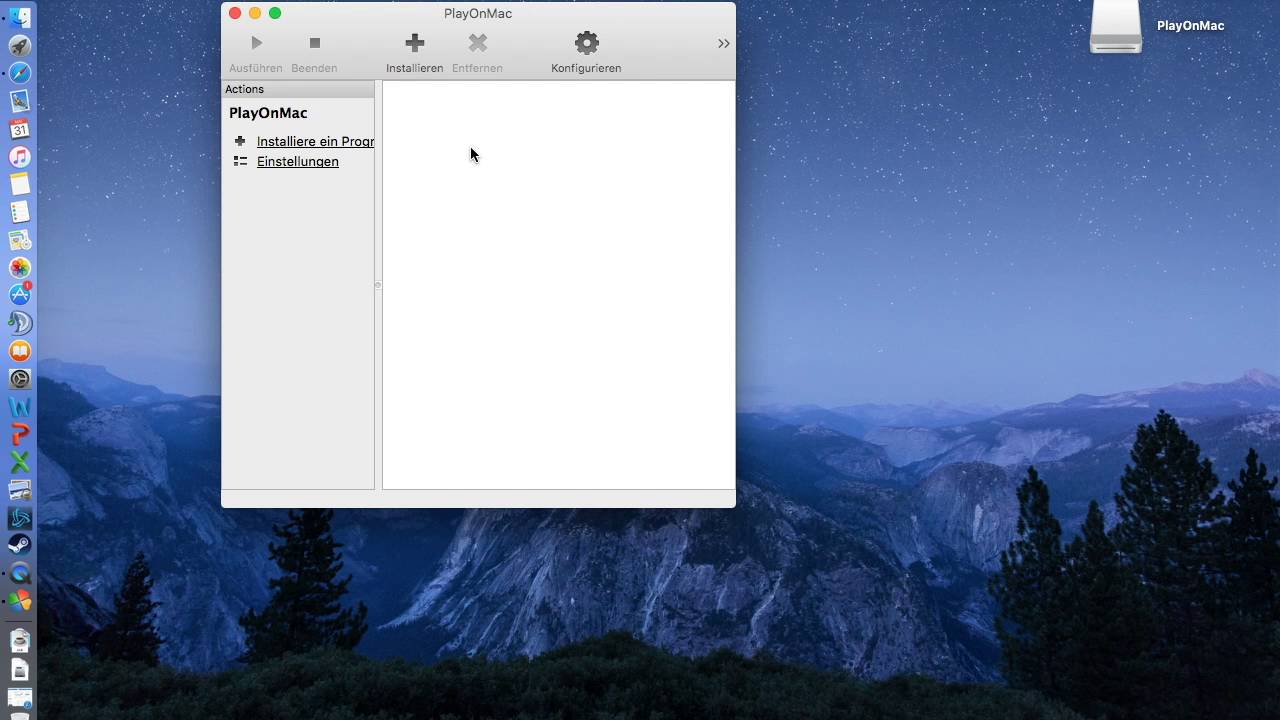Click the Beenden stop icon

pyautogui.click(x=314, y=43)
